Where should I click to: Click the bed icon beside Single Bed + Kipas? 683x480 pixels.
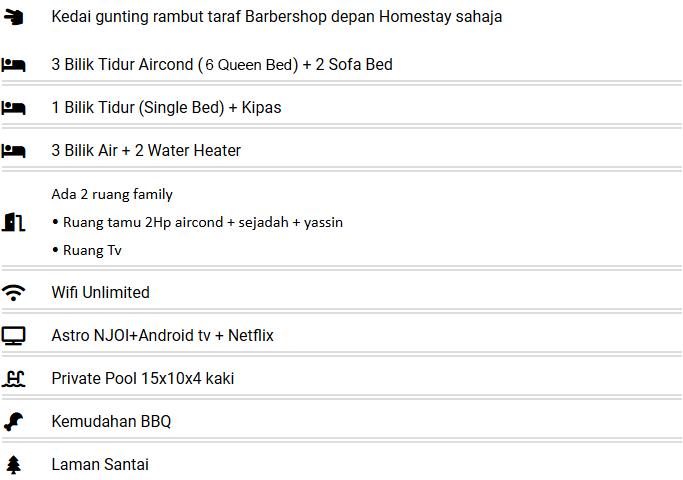click(x=13, y=107)
